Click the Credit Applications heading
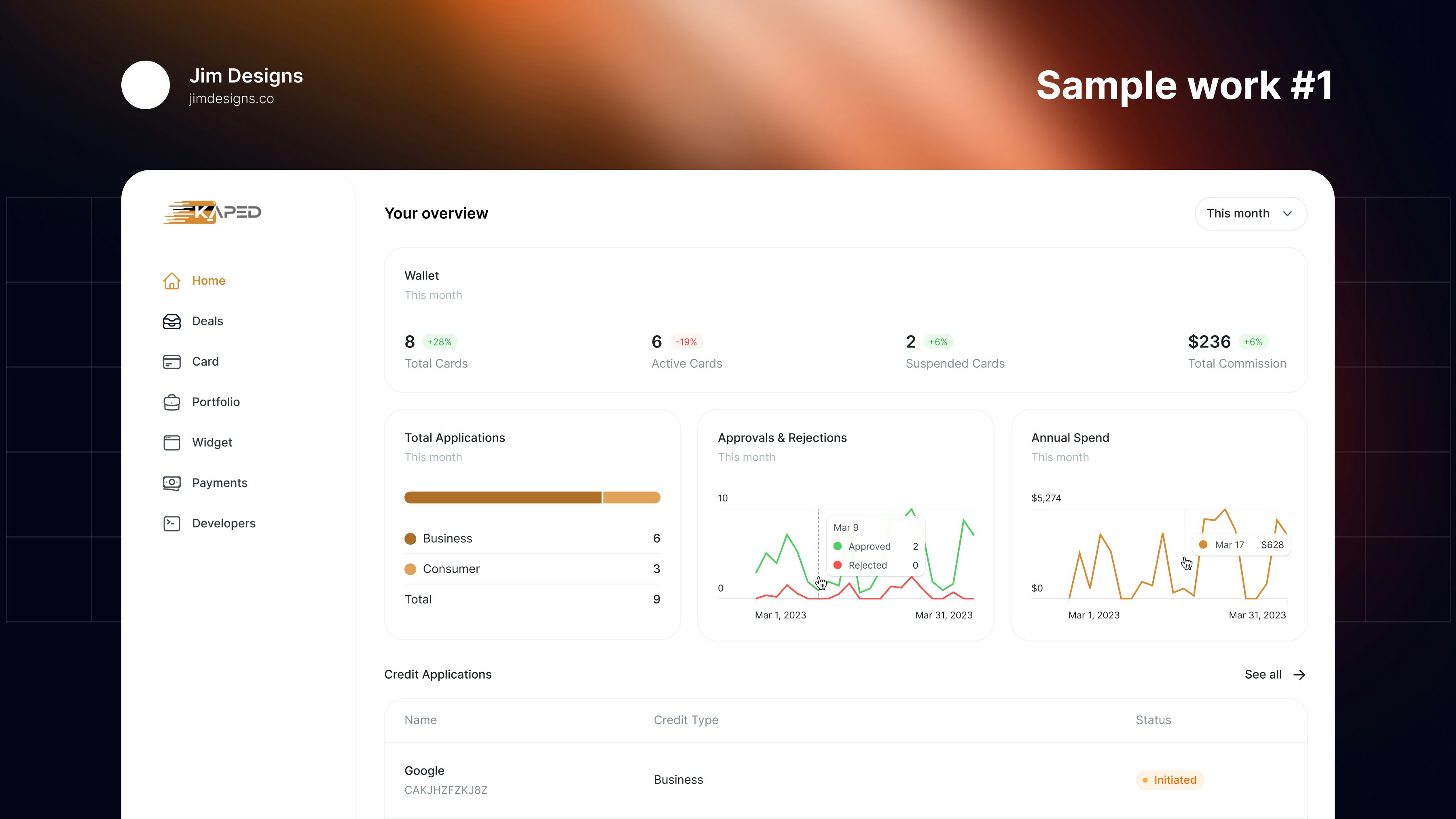Viewport: 1456px width, 819px height. [438, 675]
